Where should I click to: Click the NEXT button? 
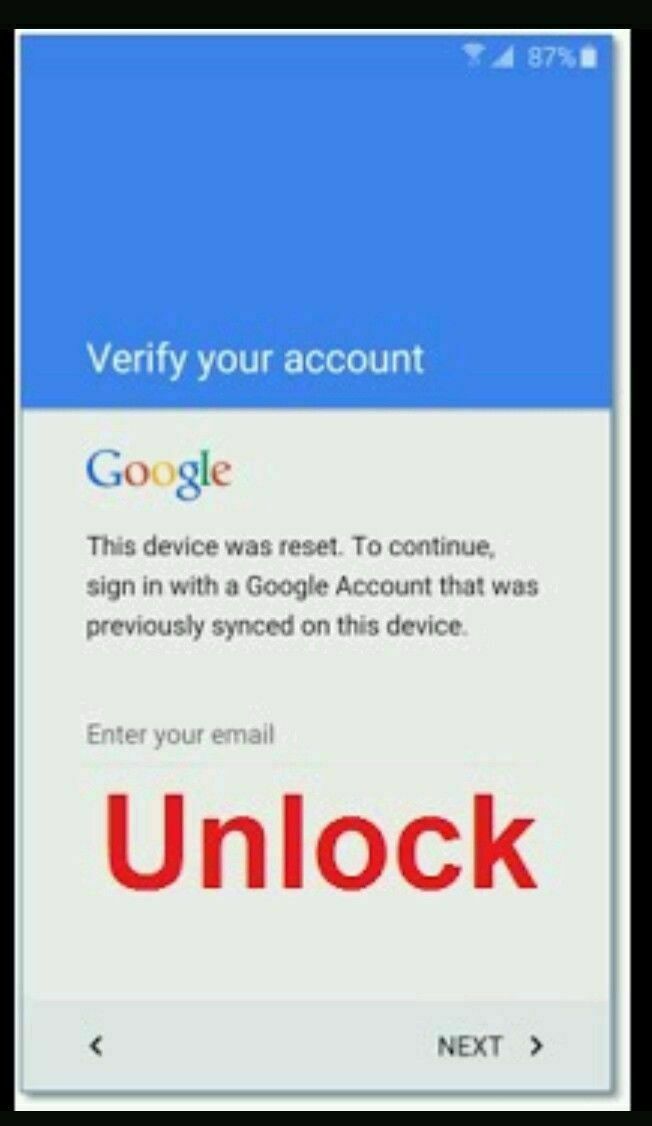[x=490, y=1046]
